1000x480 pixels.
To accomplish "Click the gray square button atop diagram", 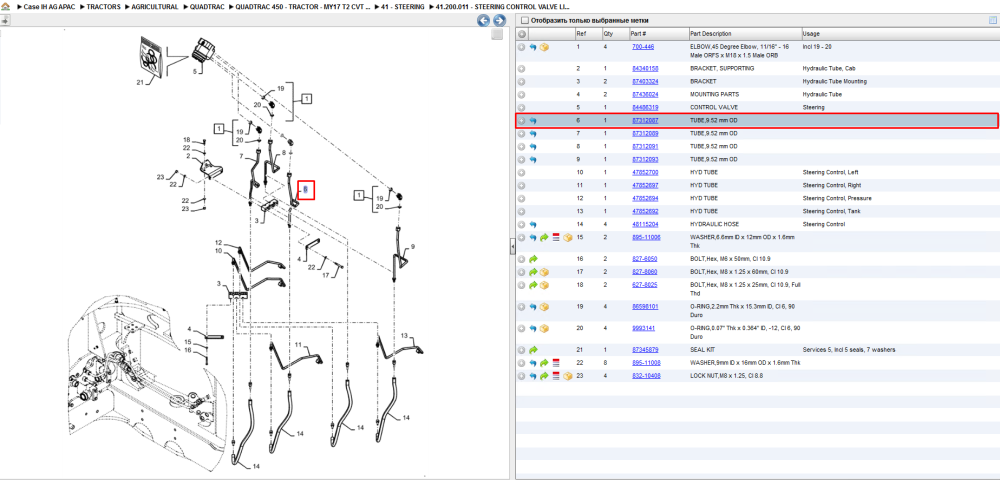I will pyautogui.click(x=497, y=34).
